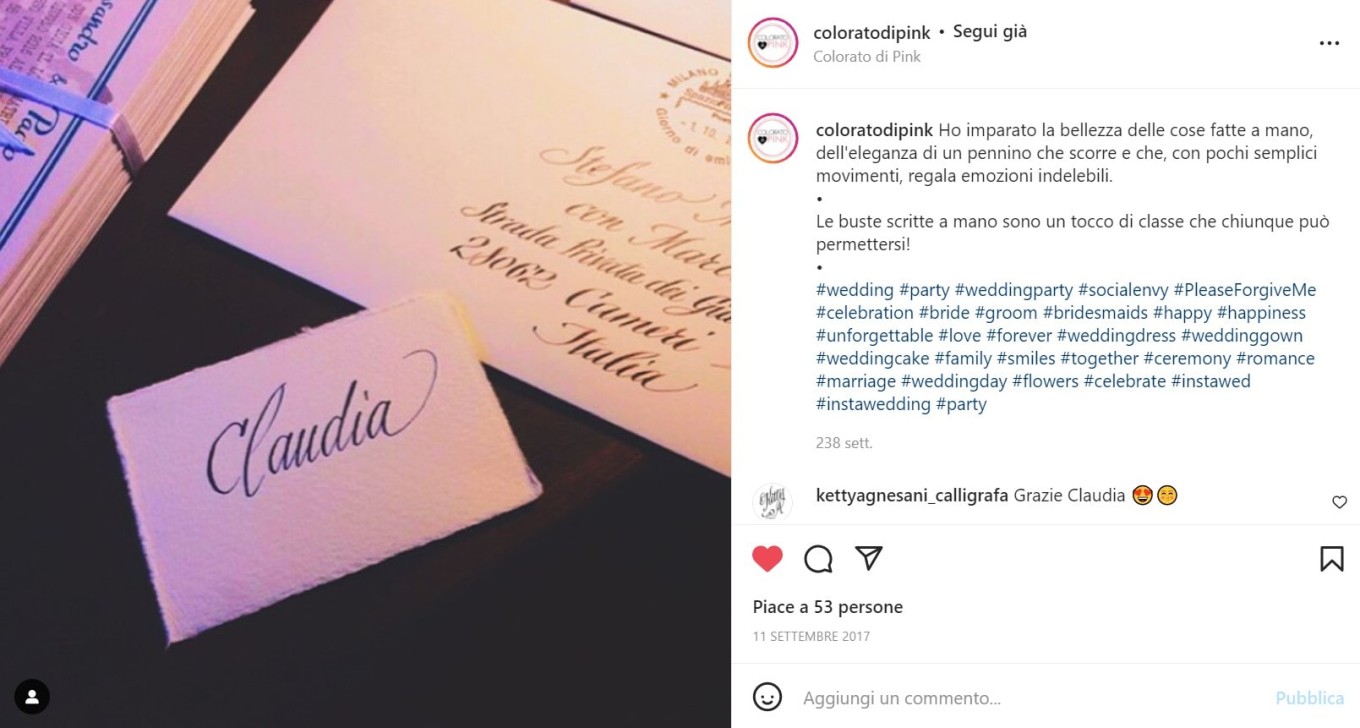Open caption author profile picture
The width and height of the screenshot is (1360, 728).
(x=772, y=139)
